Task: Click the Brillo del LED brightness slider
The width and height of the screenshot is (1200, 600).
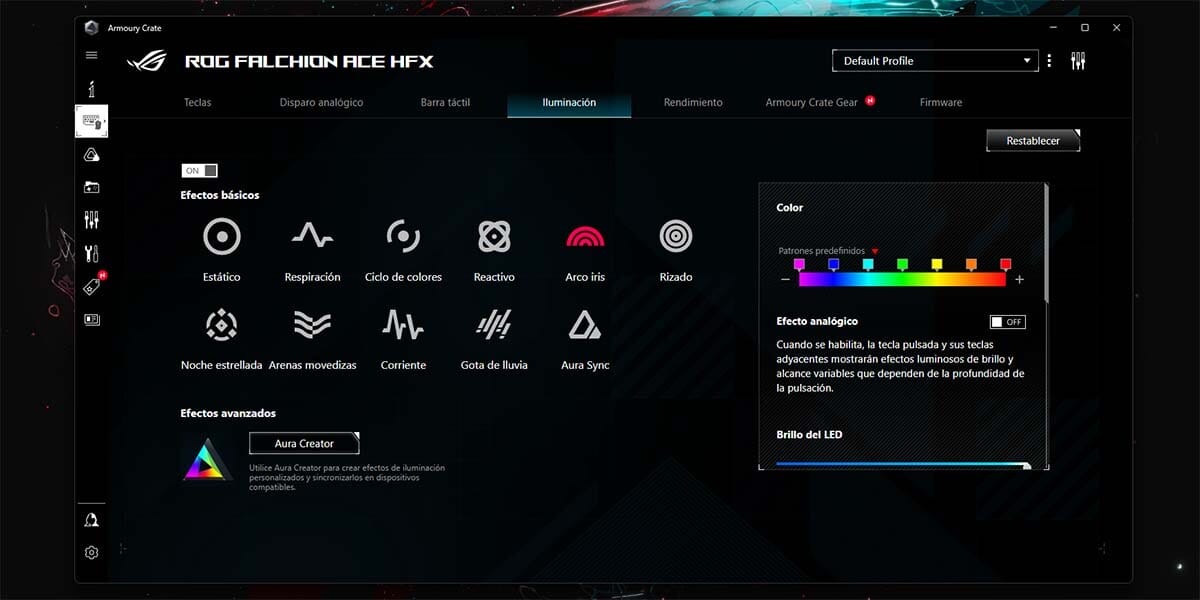Action: tap(902, 465)
